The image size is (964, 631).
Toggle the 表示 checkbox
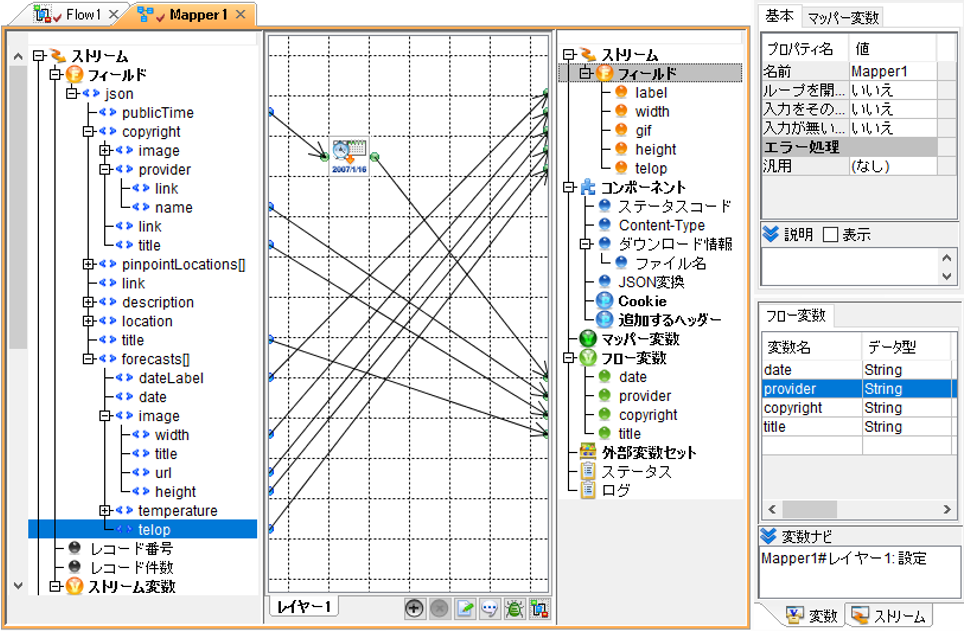830,234
